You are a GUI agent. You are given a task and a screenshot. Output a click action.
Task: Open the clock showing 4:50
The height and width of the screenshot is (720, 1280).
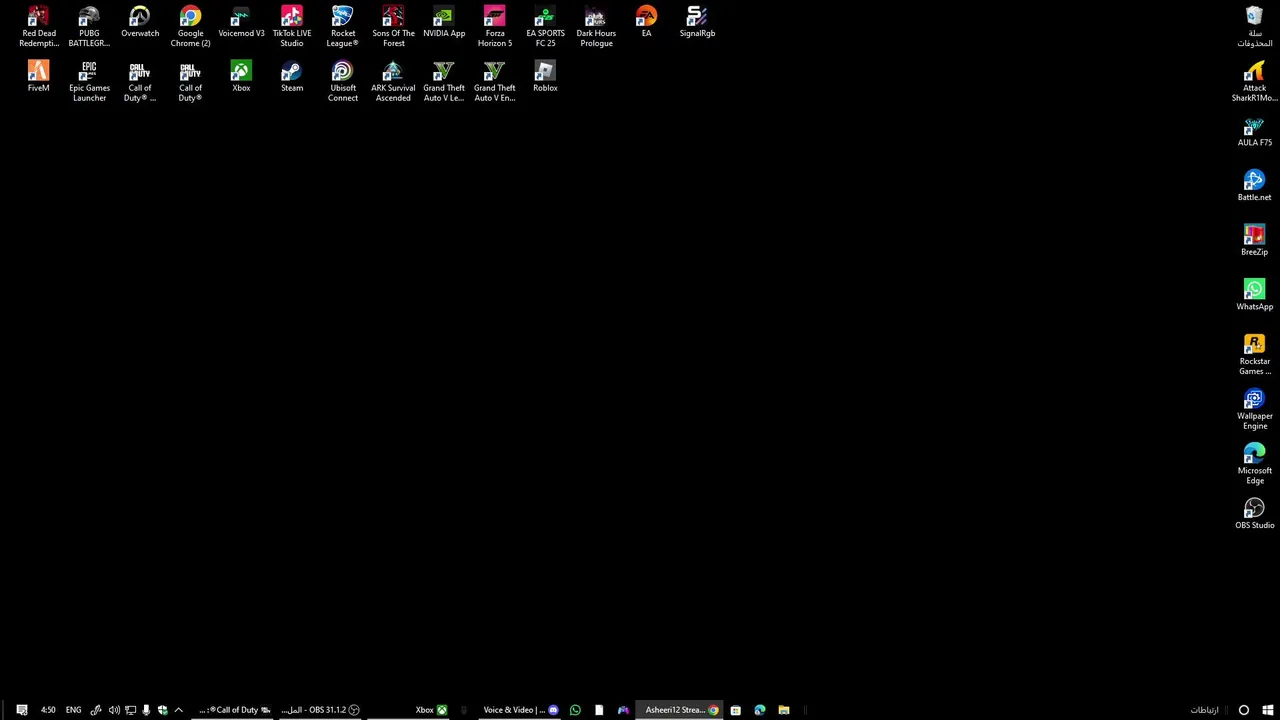pyautogui.click(x=48, y=710)
